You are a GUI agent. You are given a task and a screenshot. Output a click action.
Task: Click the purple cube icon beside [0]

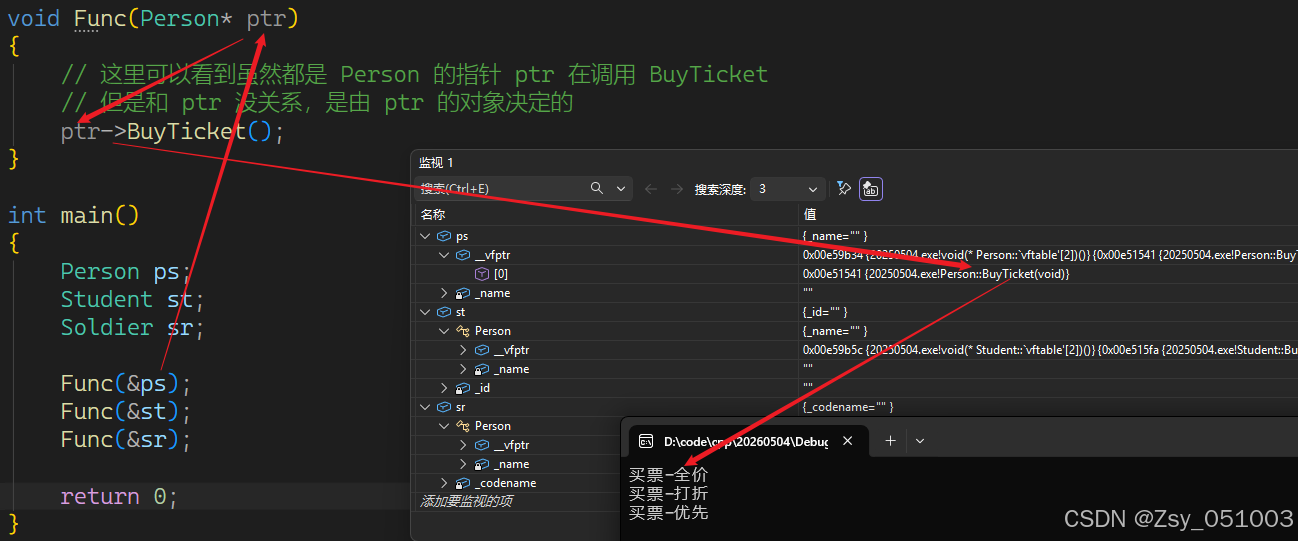pos(482,274)
